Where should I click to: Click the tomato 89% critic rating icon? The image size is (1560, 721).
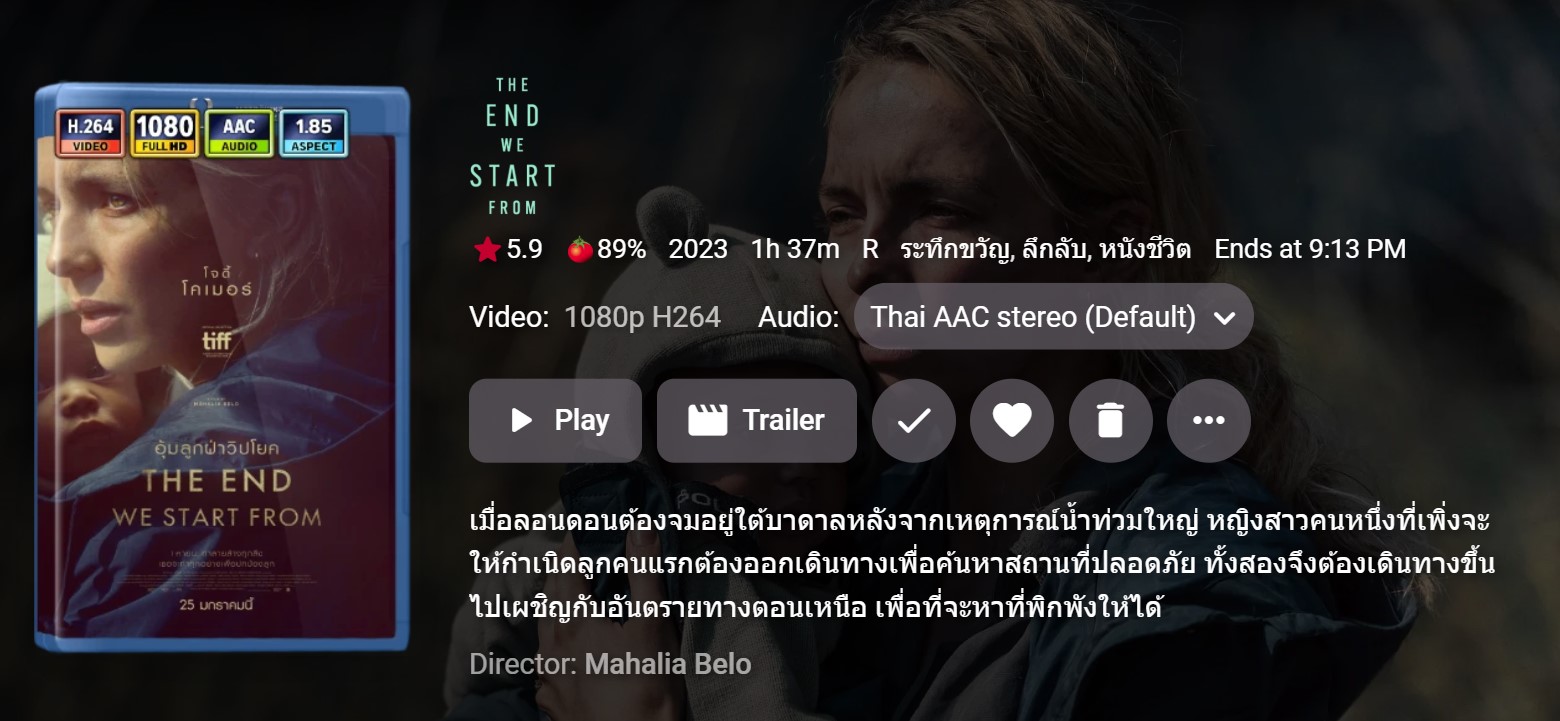tap(580, 249)
